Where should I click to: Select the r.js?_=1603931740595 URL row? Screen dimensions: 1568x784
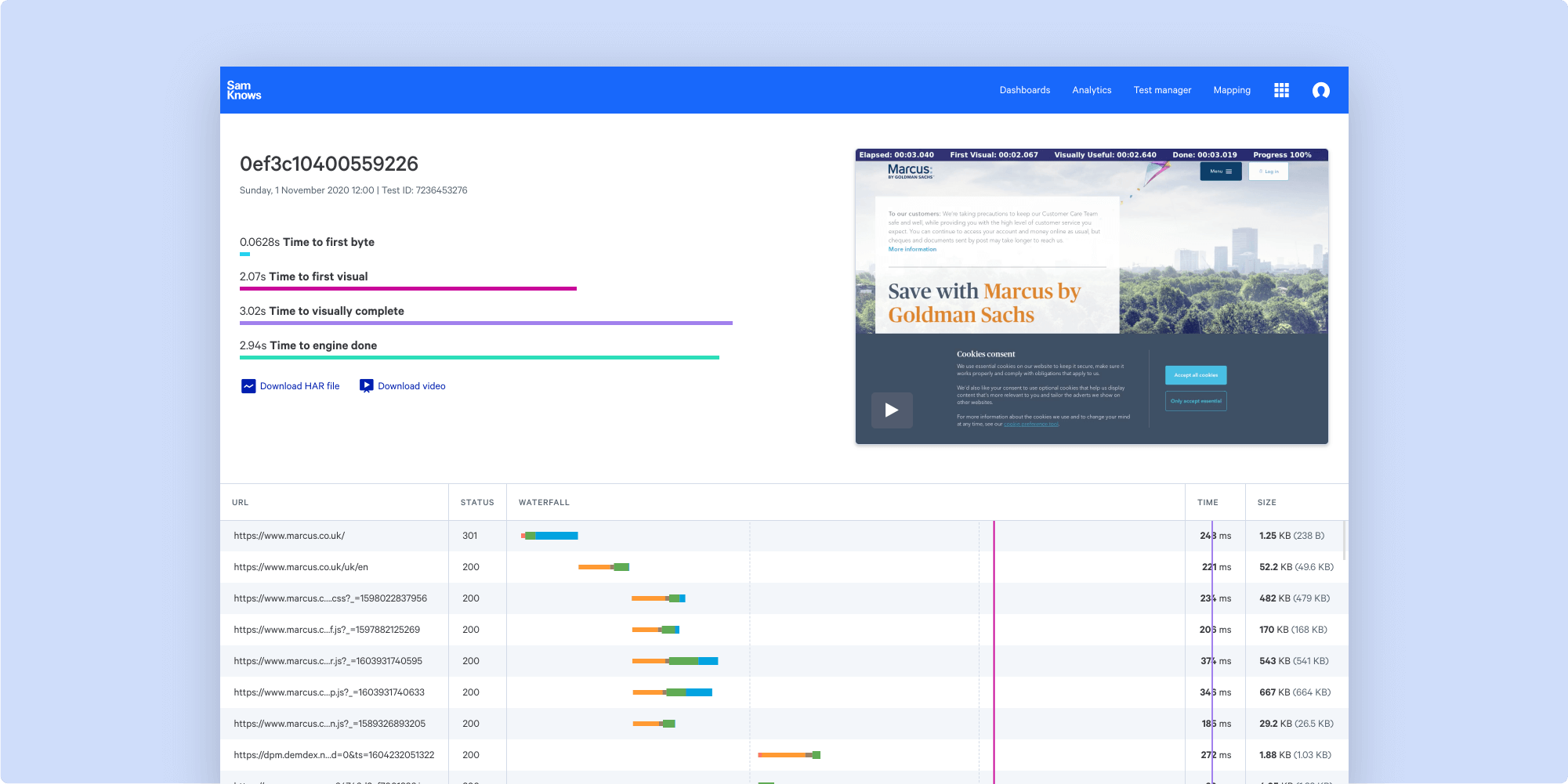[x=328, y=661]
